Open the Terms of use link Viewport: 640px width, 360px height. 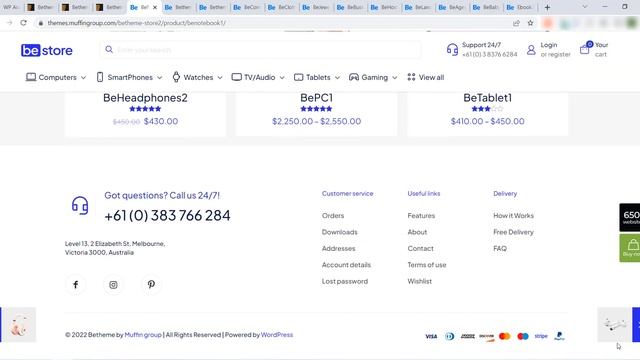coord(427,265)
